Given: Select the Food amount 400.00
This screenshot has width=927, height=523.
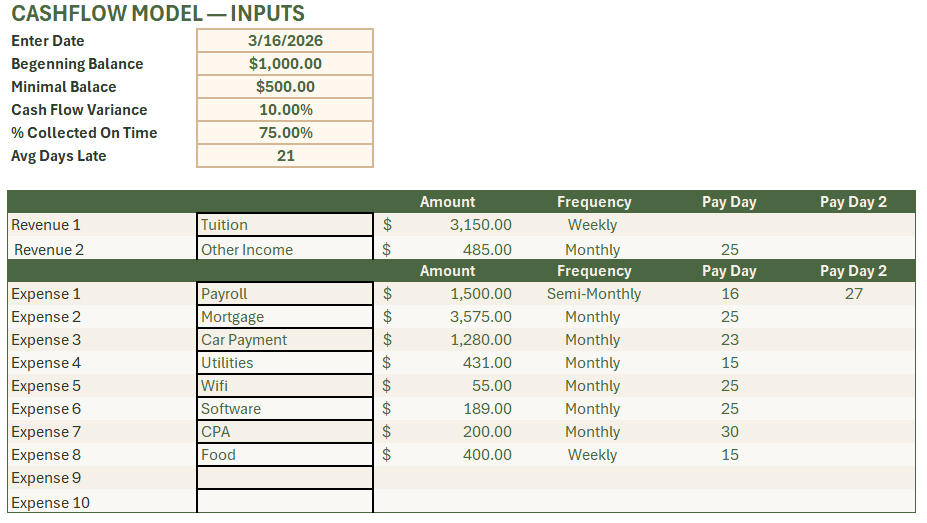Looking at the screenshot, I should (487, 455).
